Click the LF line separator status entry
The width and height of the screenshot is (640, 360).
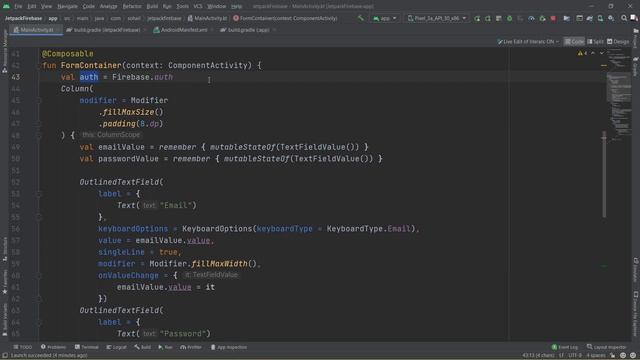point(561,356)
